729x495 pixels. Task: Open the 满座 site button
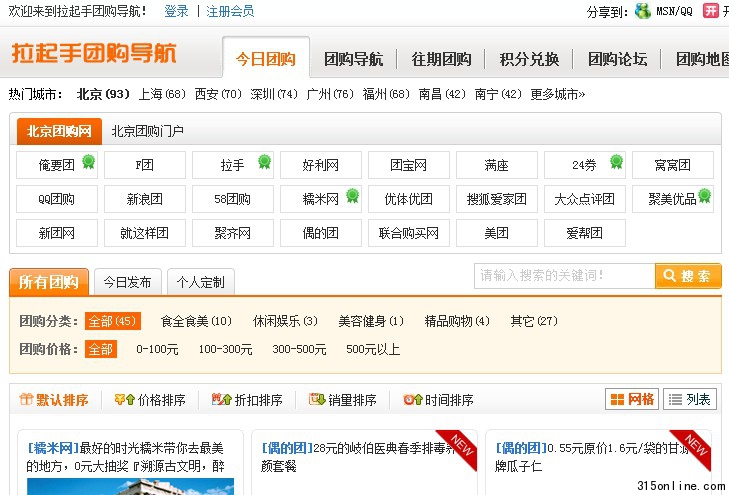(x=497, y=165)
